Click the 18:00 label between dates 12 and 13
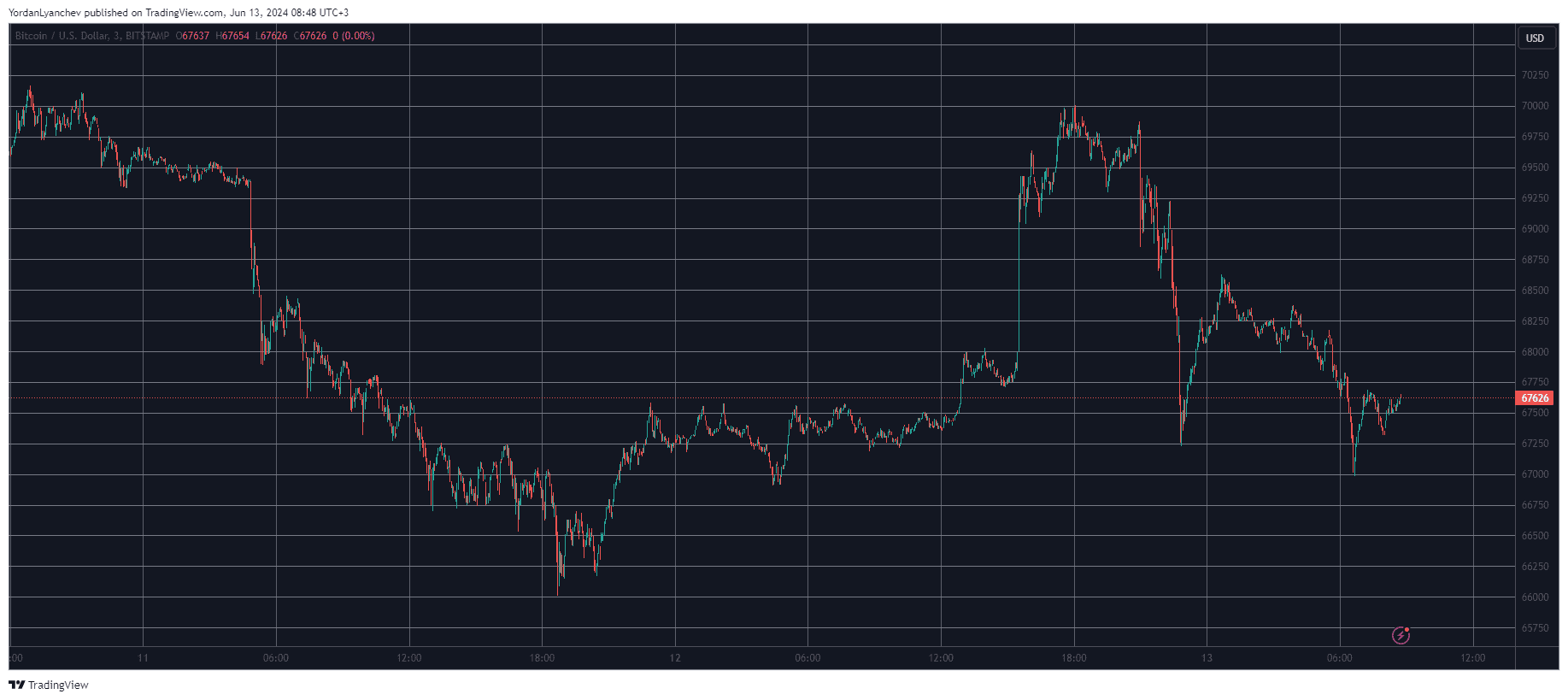 (x=1074, y=658)
